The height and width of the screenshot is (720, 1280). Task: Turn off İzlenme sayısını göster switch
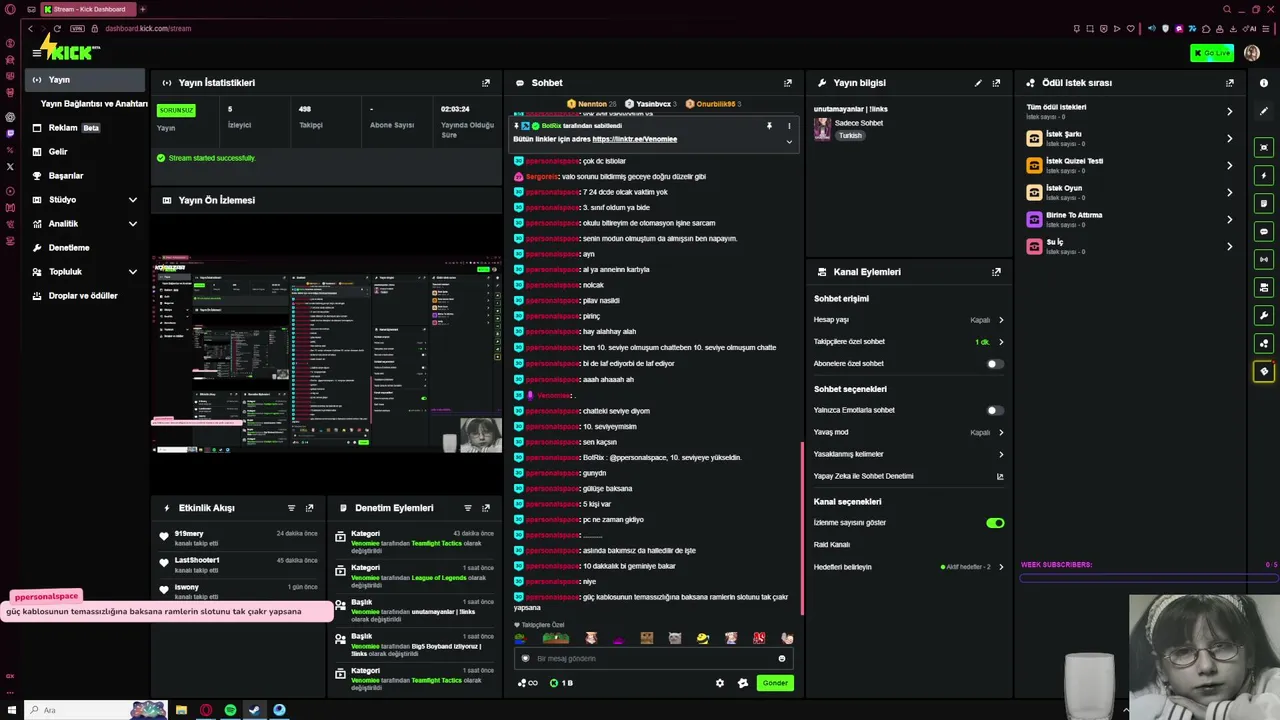pyautogui.click(x=994, y=523)
